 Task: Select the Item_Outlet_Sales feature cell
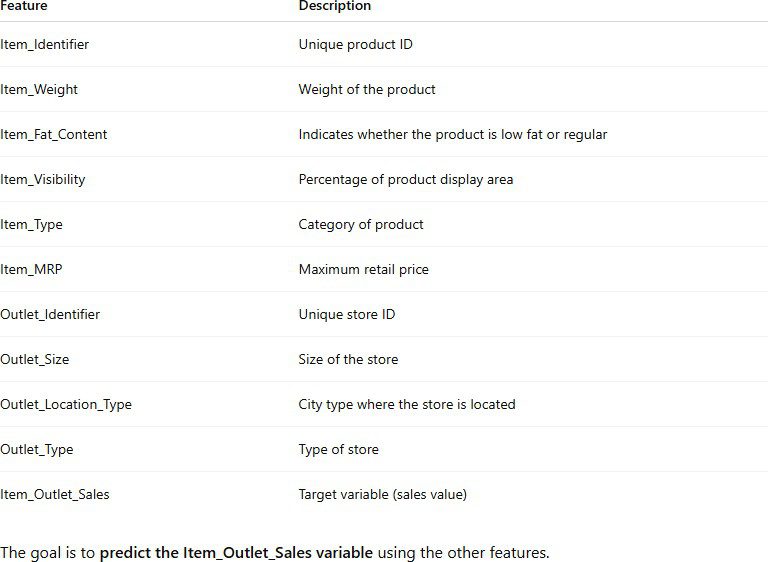55,495
